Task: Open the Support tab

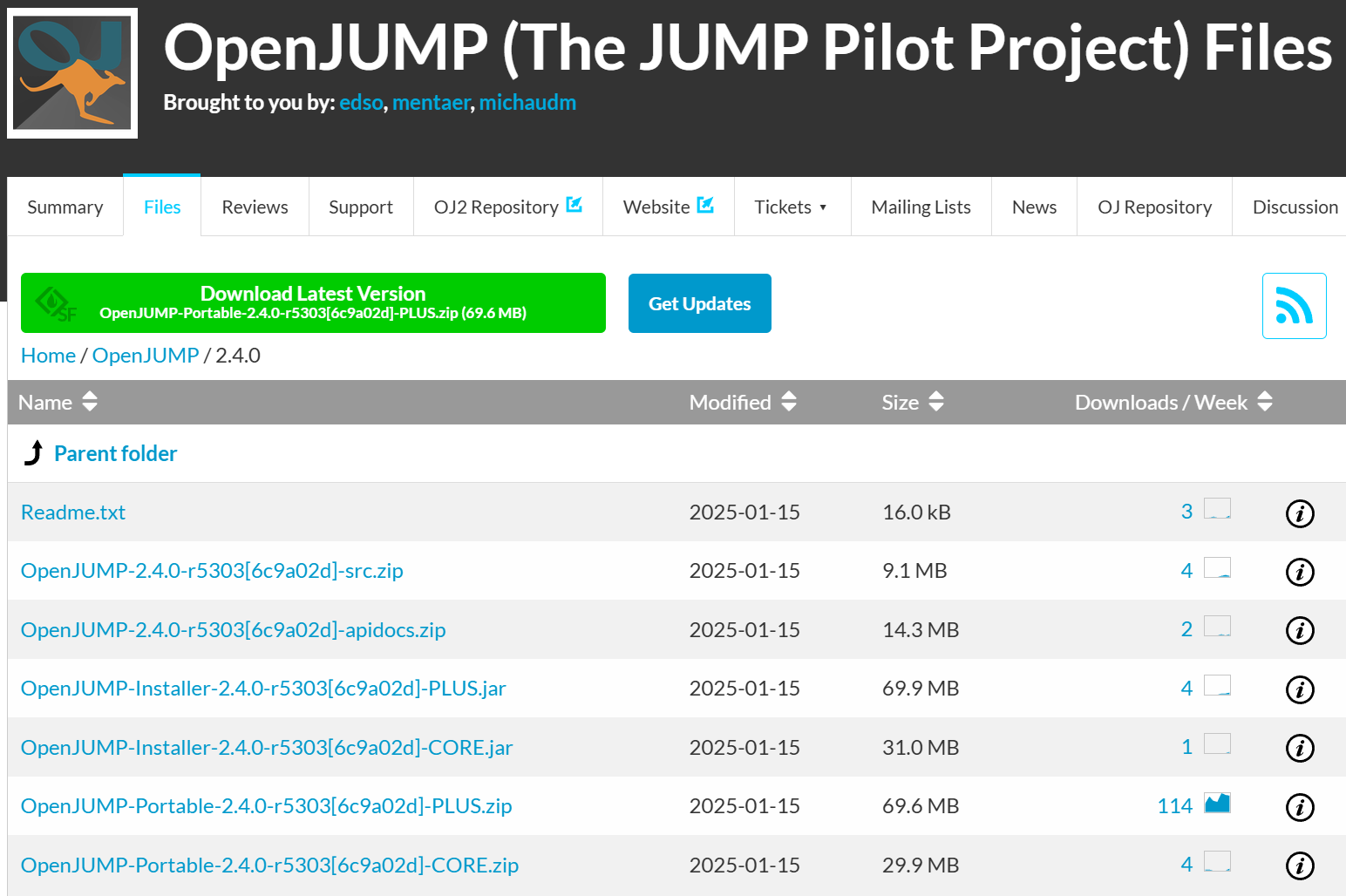Action: pyautogui.click(x=361, y=207)
